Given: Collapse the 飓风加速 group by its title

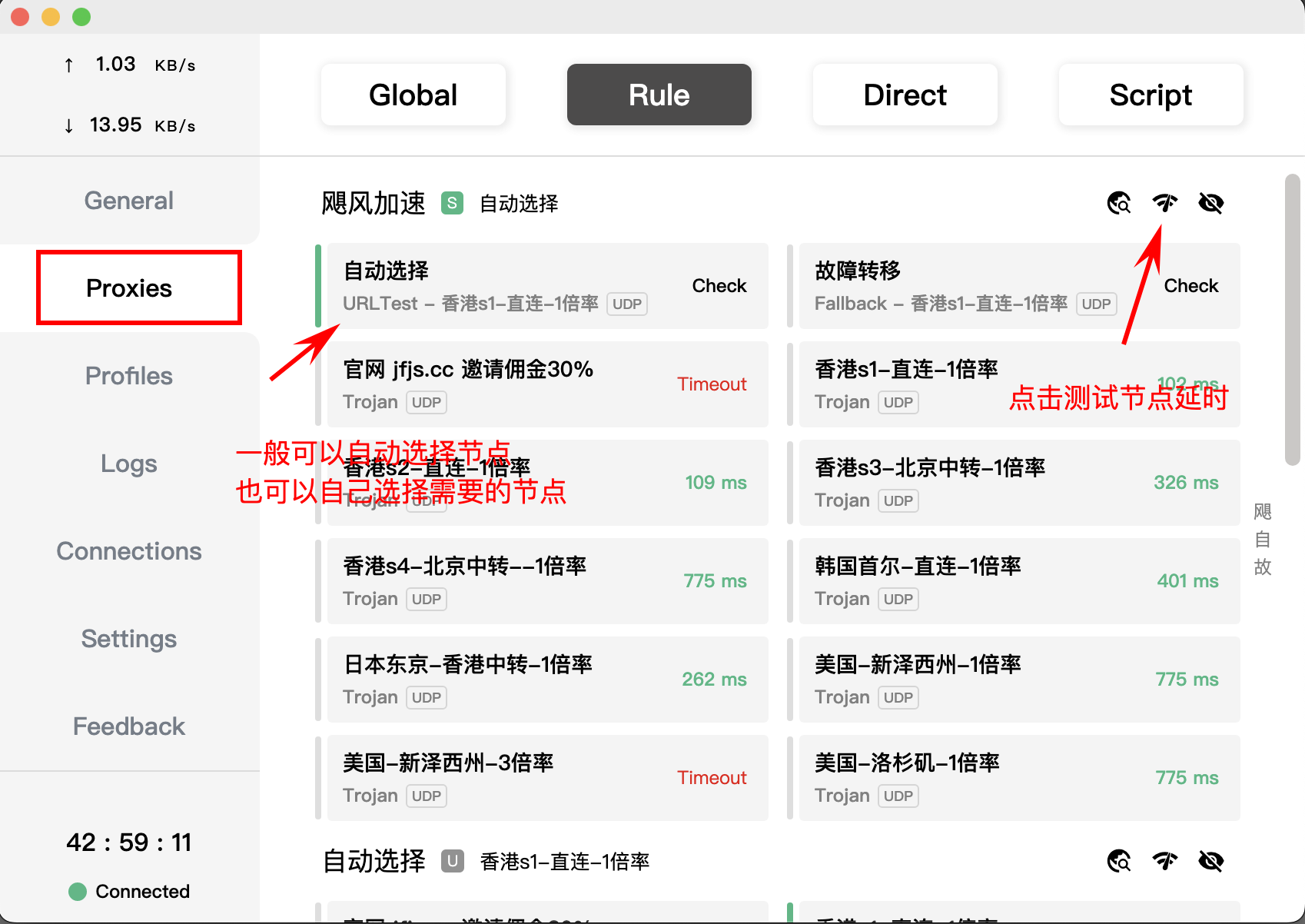Looking at the screenshot, I should click(373, 203).
